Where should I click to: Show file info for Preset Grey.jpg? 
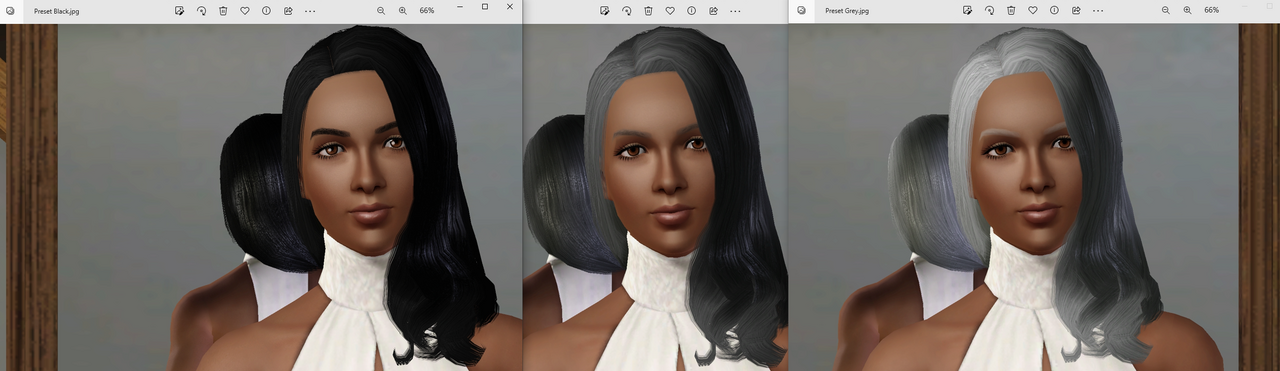[x=1055, y=10]
